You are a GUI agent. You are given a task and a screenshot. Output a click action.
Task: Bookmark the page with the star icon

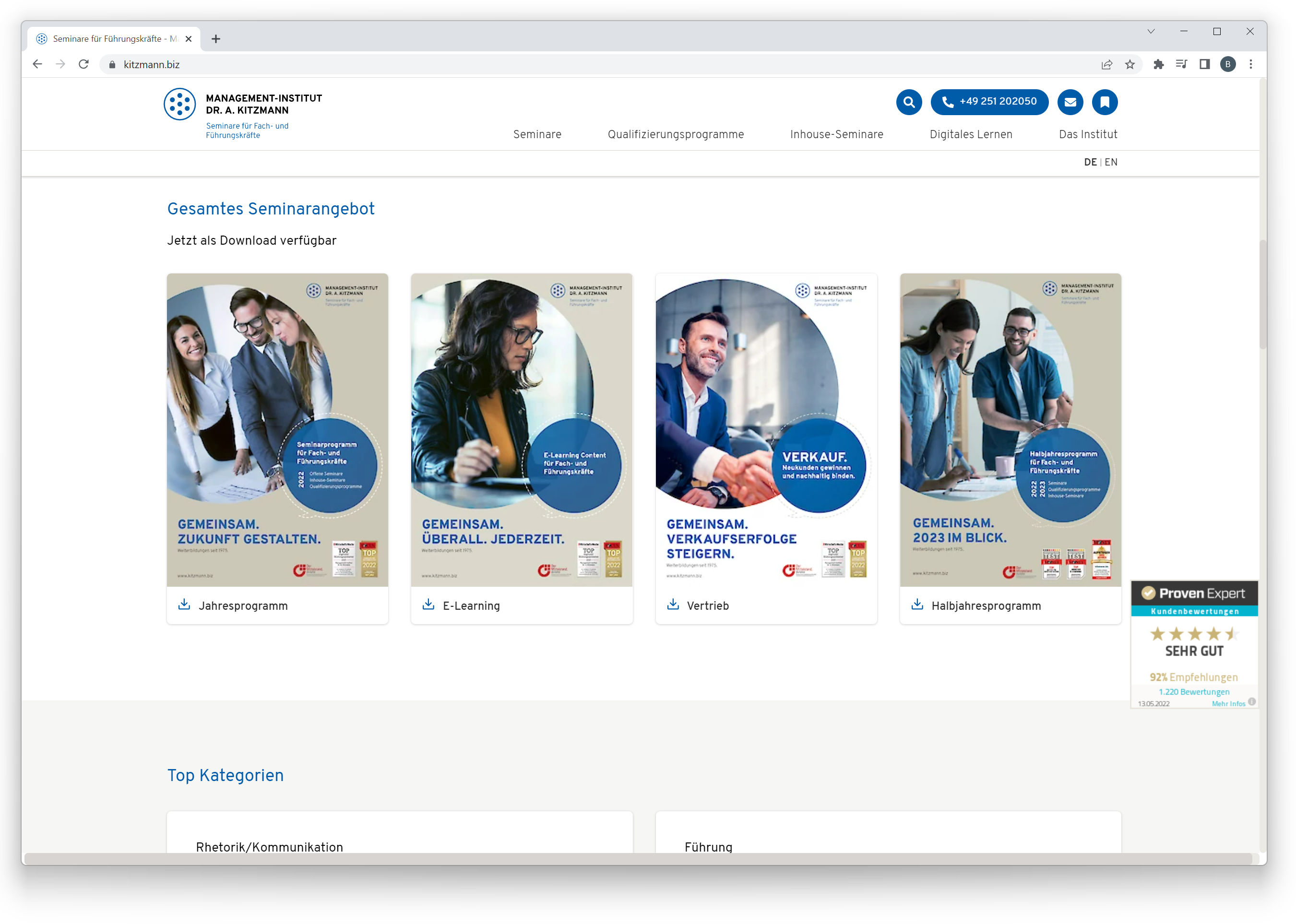[1130, 64]
